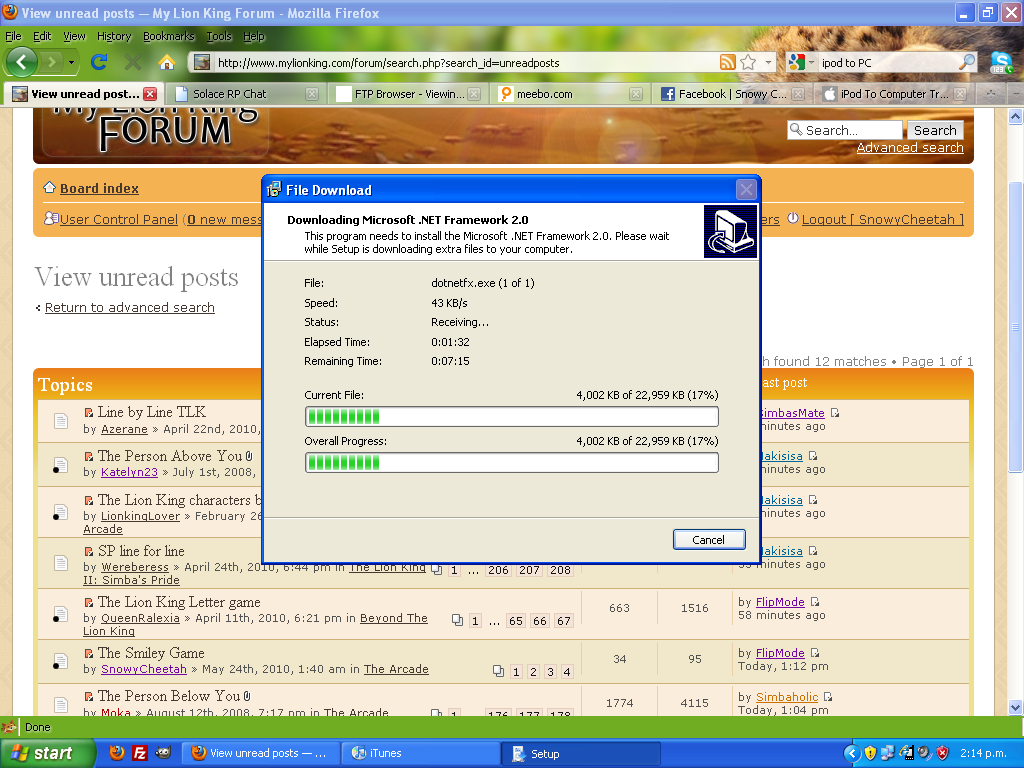This screenshot has width=1024, height=768.
Task: Launch FileZilla from the quick launch bar
Action: 140,754
